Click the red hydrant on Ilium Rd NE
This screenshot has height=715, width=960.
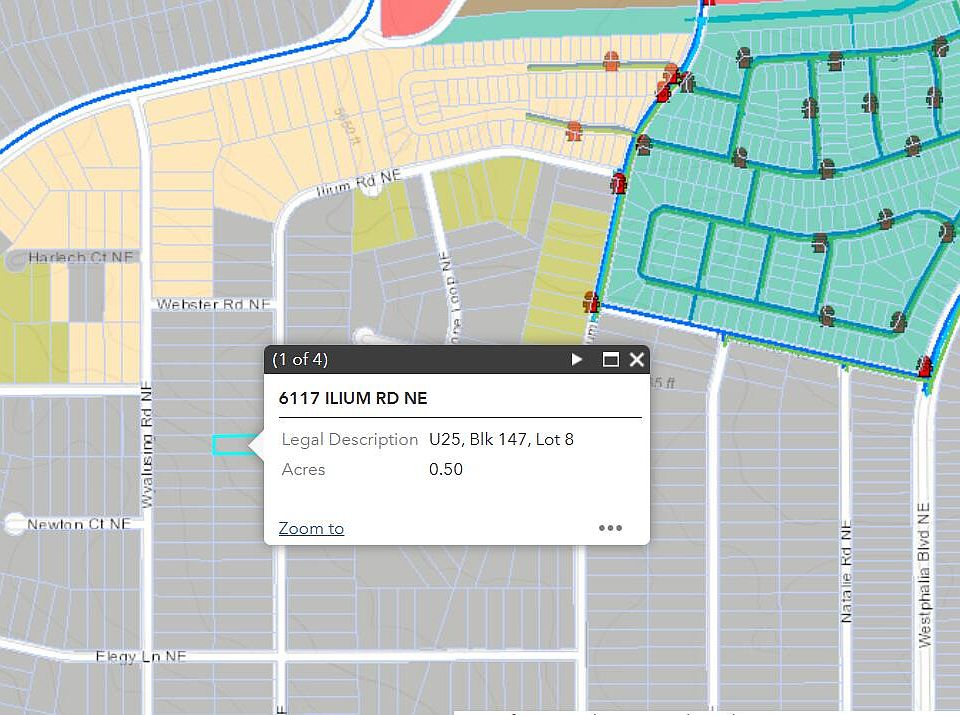pos(619,183)
